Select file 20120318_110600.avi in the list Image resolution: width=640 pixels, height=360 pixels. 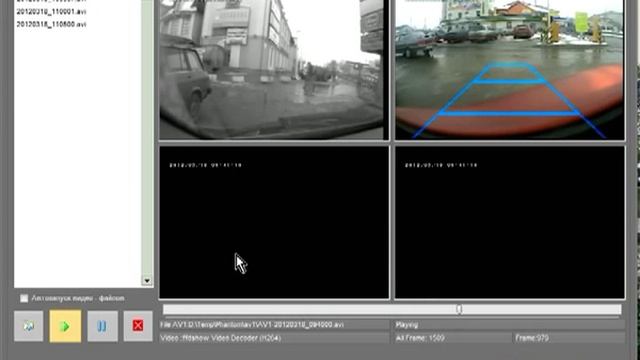click(51, 24)
